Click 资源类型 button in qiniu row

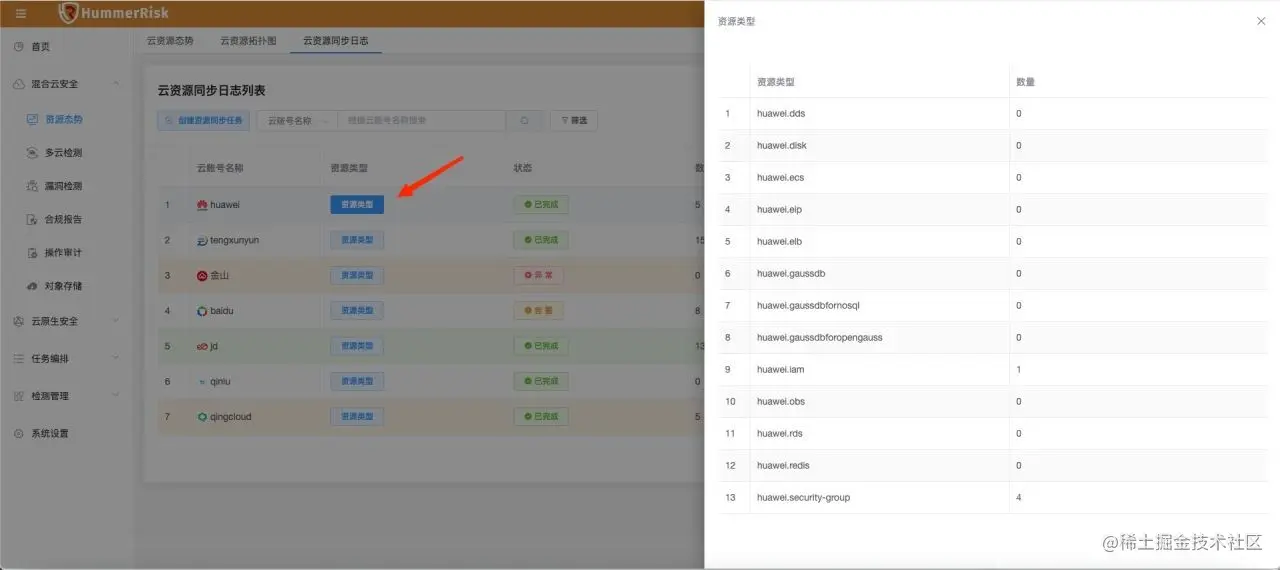click(357, 381)
